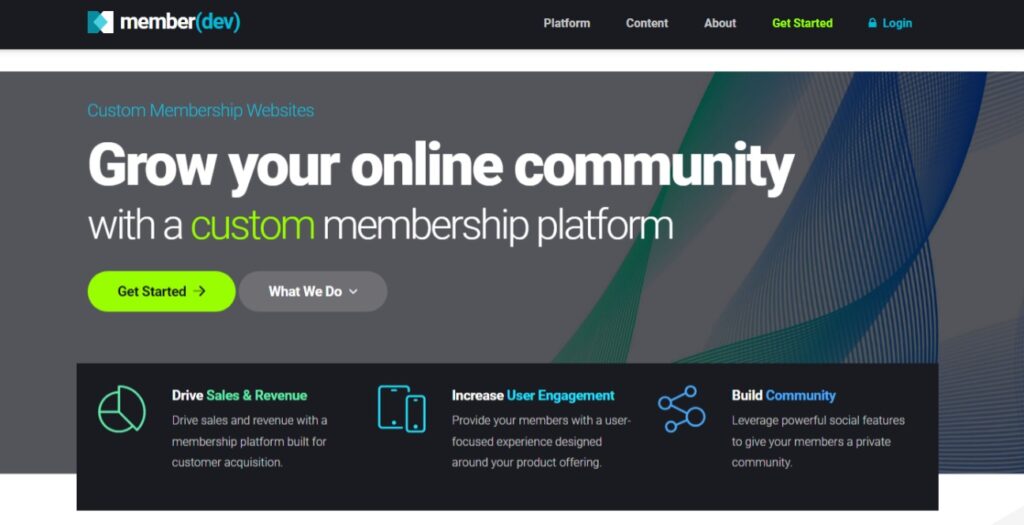This screenshot has height=525, width=1024.
Task: Click Drive Sales & Revenue heading
Action: (239, 395)
